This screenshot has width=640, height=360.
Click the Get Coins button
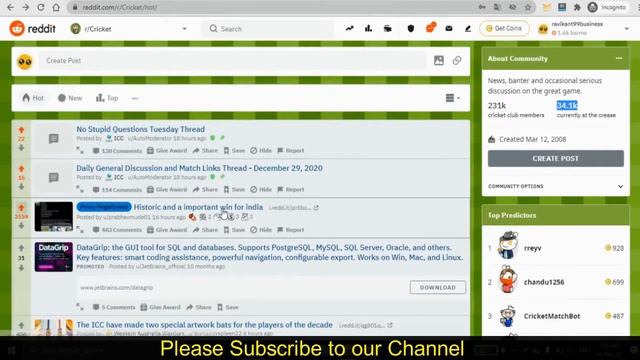pos(504,29)
